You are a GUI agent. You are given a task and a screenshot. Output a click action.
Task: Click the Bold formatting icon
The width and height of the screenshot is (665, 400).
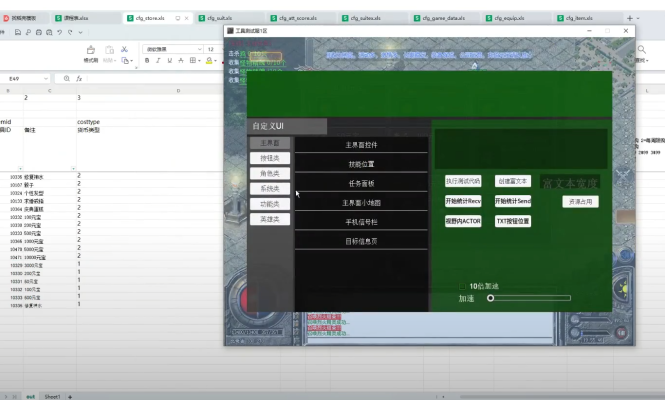(x=146, y=60)
